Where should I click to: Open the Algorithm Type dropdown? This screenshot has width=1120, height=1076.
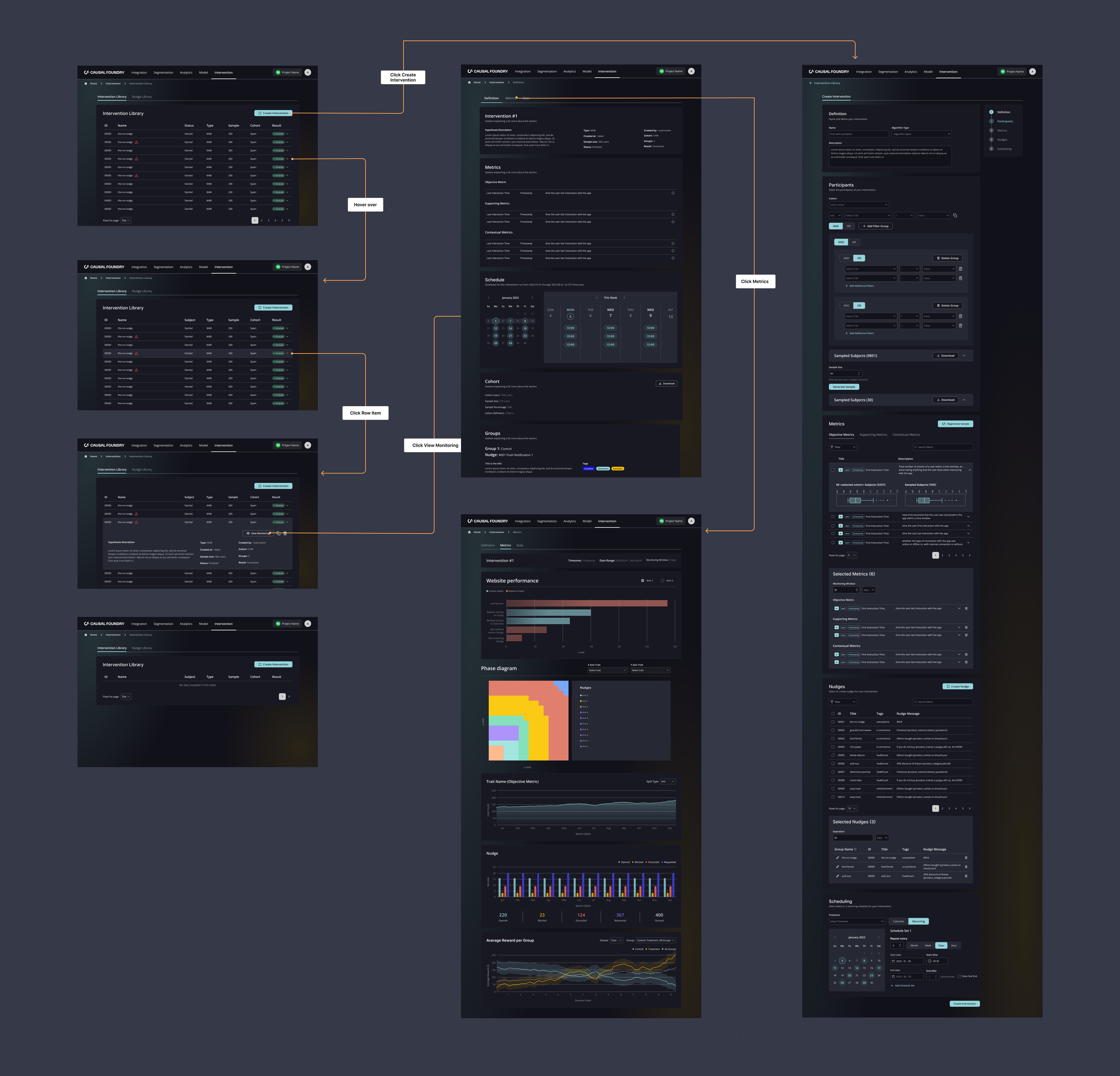921,133
